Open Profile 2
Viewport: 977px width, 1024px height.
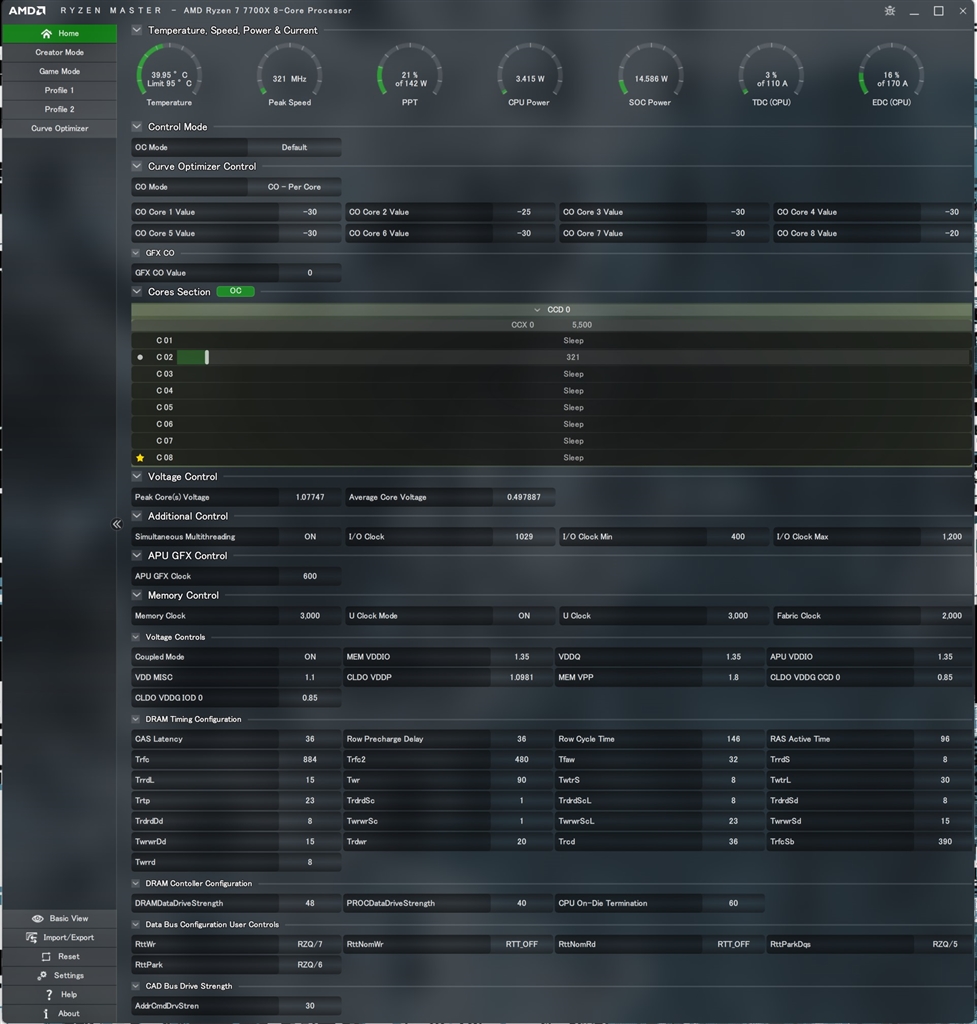tap(59, 109)
